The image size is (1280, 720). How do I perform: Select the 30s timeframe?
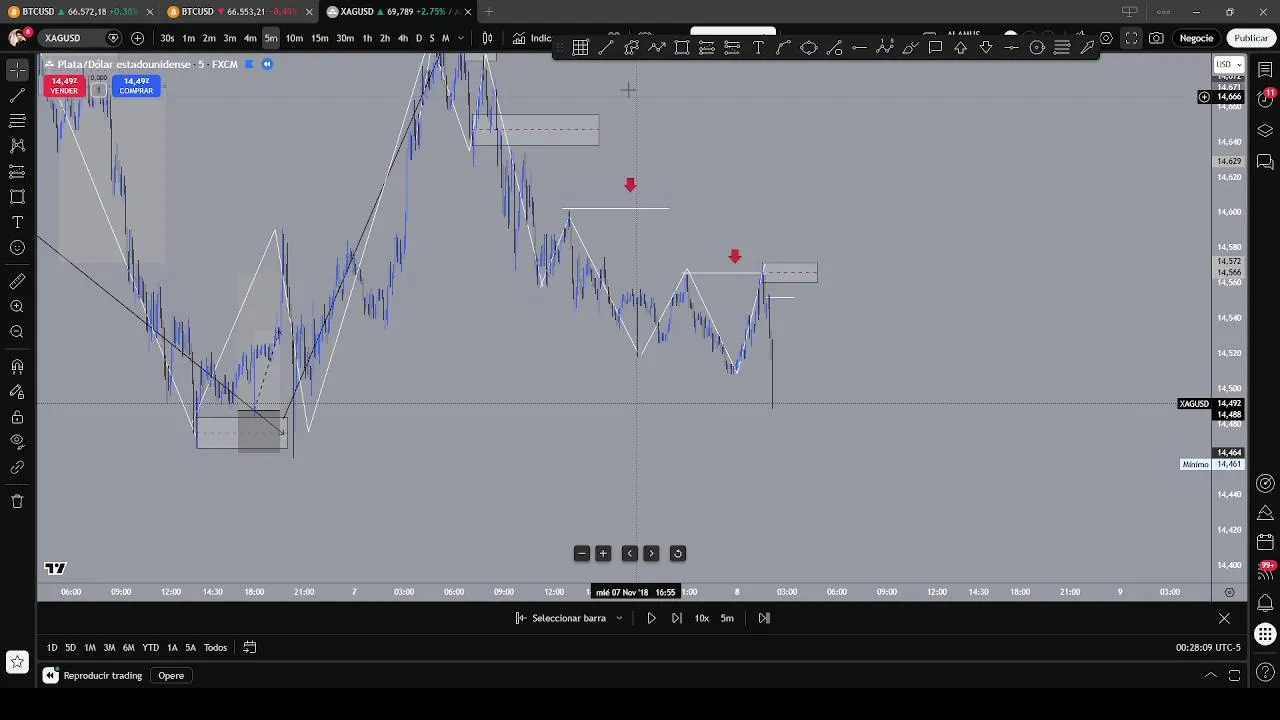[x=167, y=38]
